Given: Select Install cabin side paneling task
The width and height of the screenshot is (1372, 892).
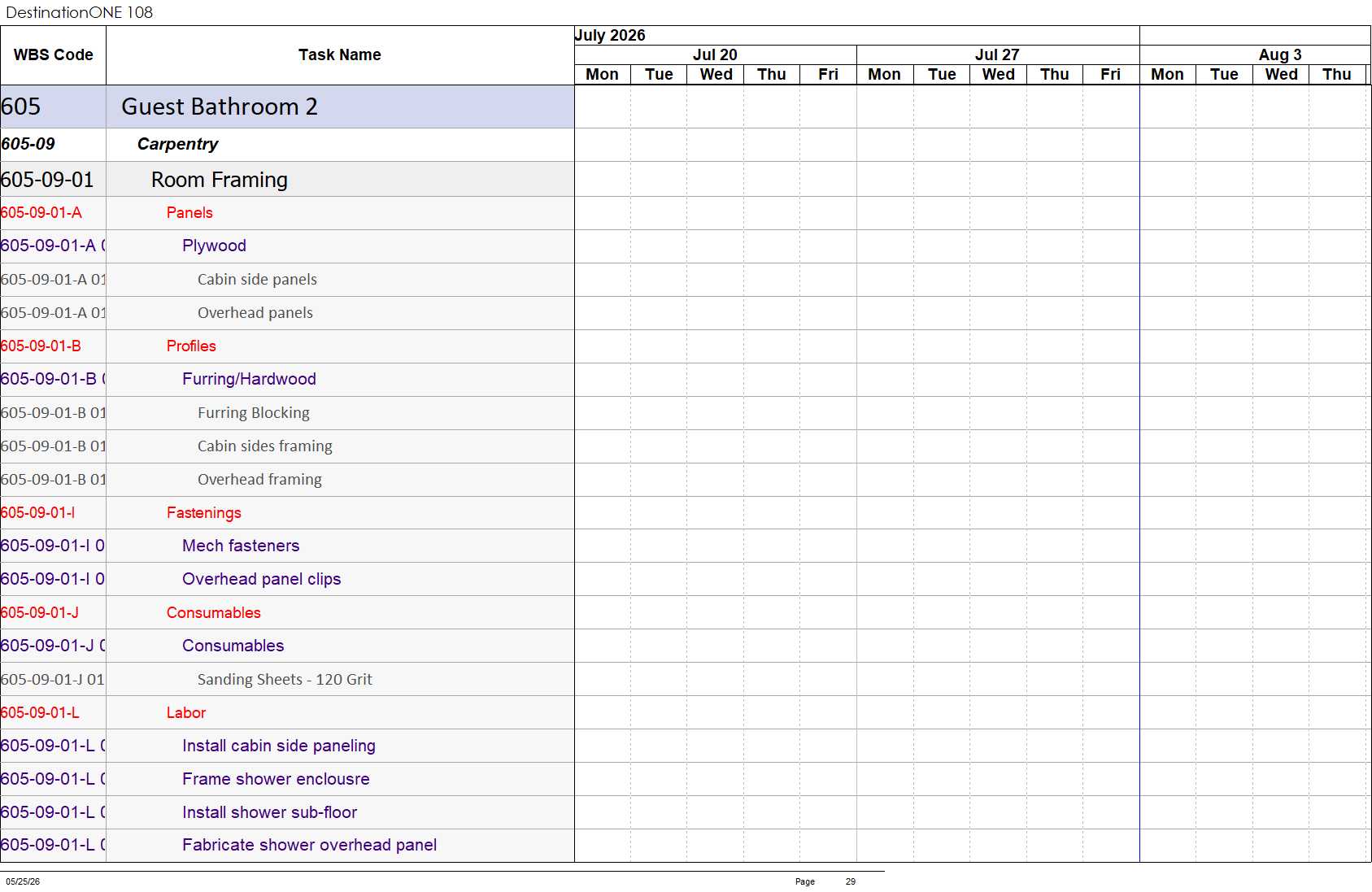Looking at the screenshot, I should coord(287,746).
